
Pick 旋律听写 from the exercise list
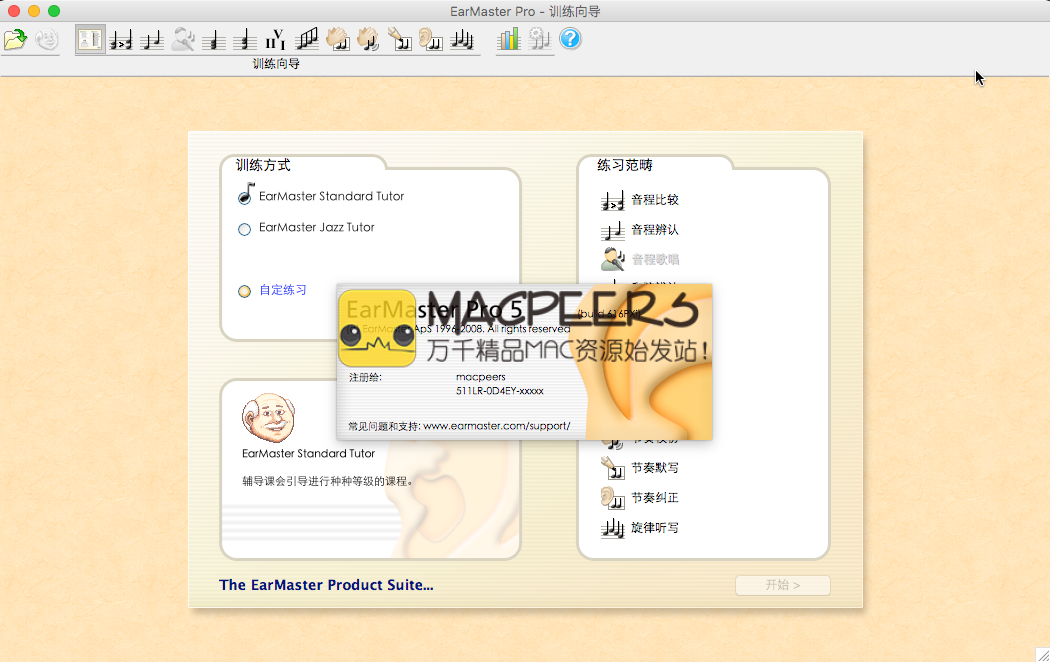[x=655, y=528]
